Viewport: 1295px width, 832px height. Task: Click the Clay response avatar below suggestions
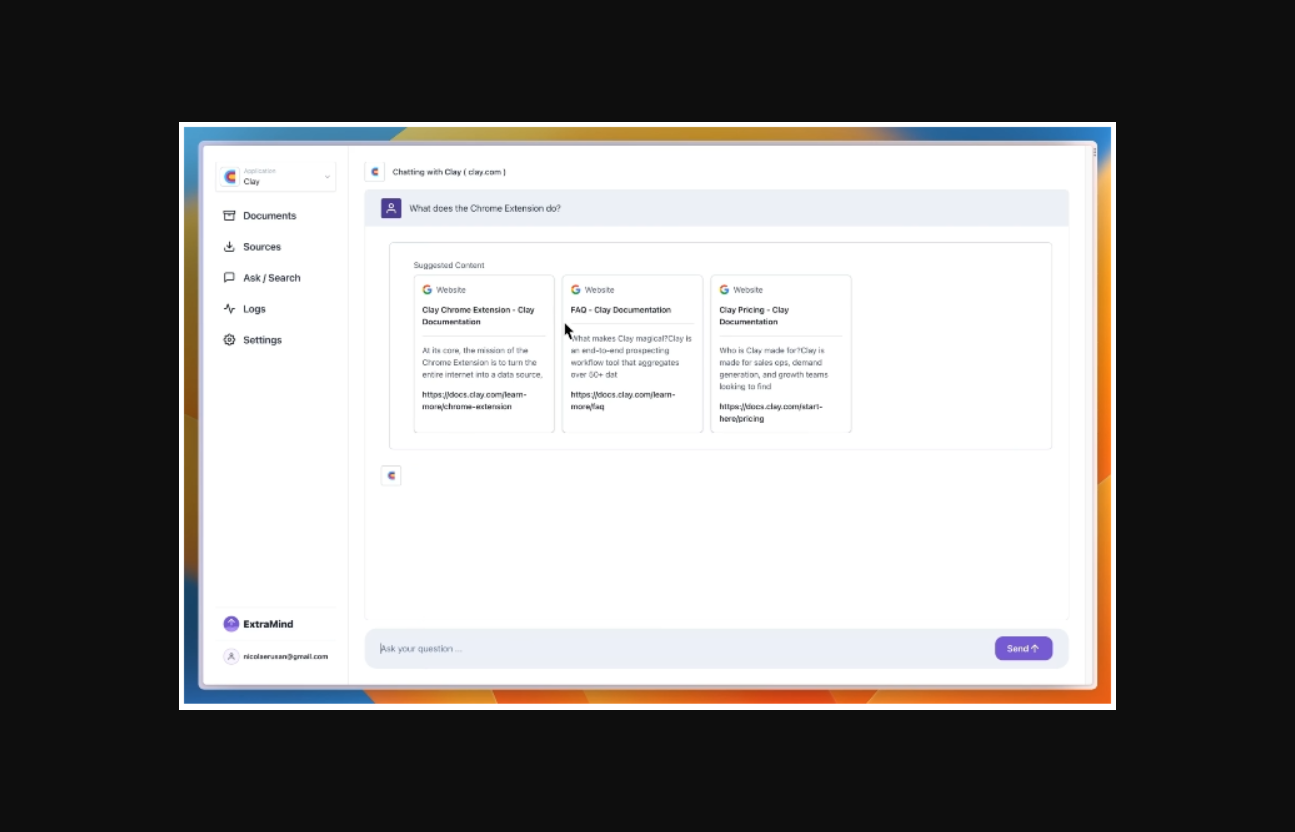pyautogui.click(x=391, y=476)
